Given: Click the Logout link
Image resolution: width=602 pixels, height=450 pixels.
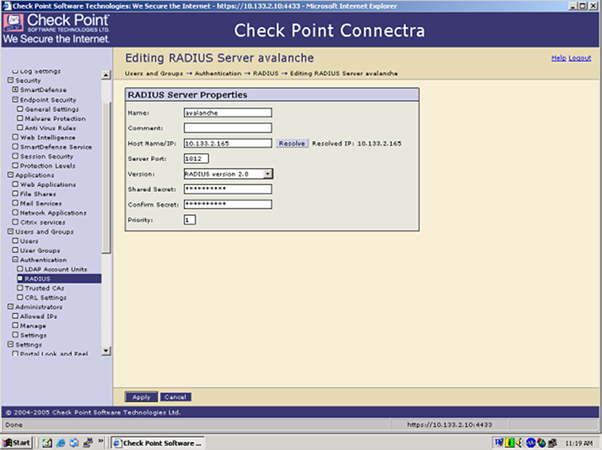Looking at the screenshot, I should [x=580, y=58].
